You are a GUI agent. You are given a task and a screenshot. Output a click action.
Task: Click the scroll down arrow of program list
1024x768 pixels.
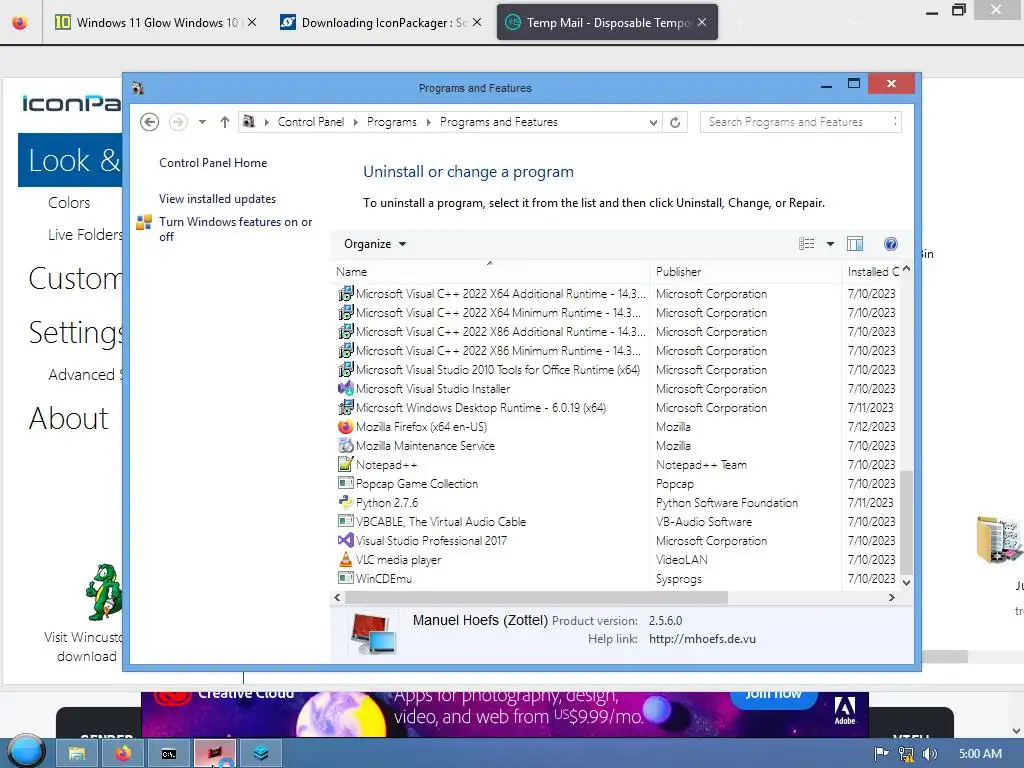[906, 582]
